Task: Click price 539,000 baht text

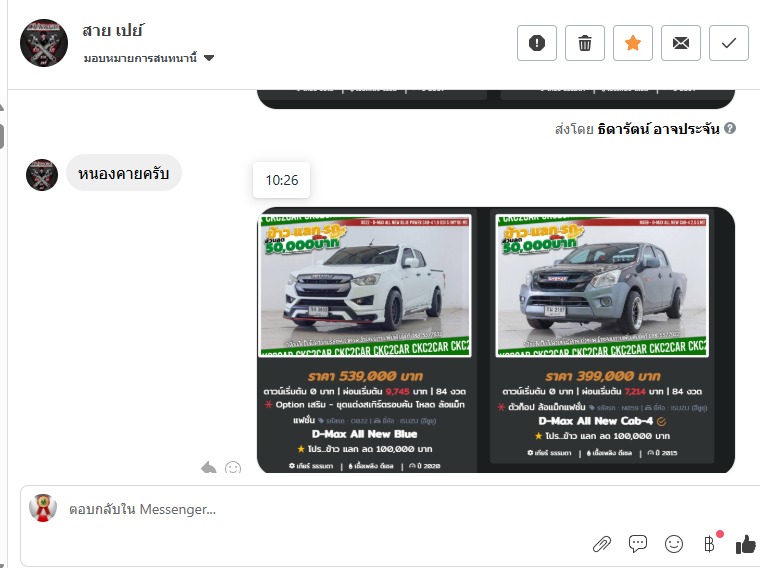Action: coord(365,376)
